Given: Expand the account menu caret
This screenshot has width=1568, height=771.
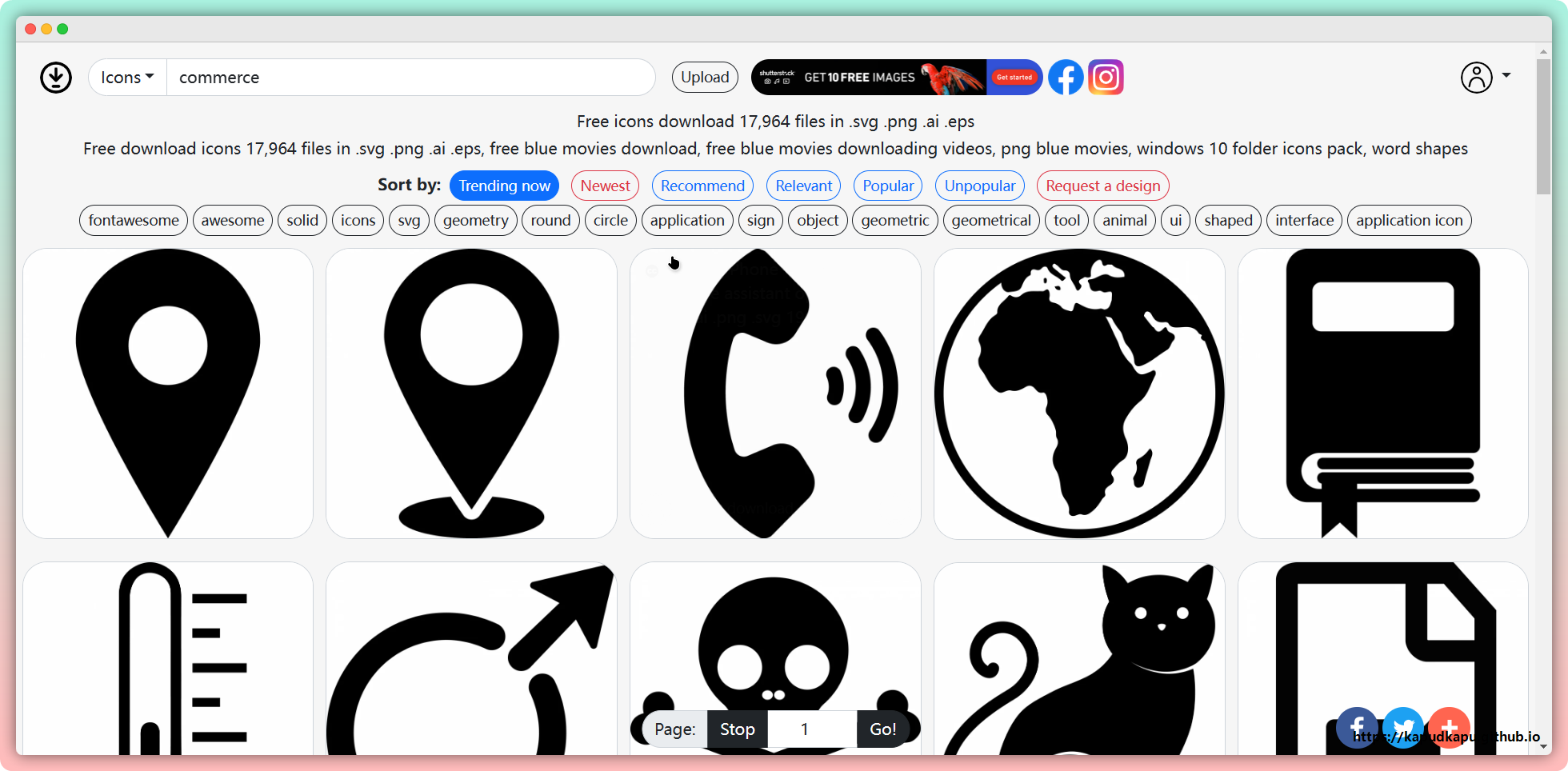Looking at the screenshot, I should [x=1506, y=75].
